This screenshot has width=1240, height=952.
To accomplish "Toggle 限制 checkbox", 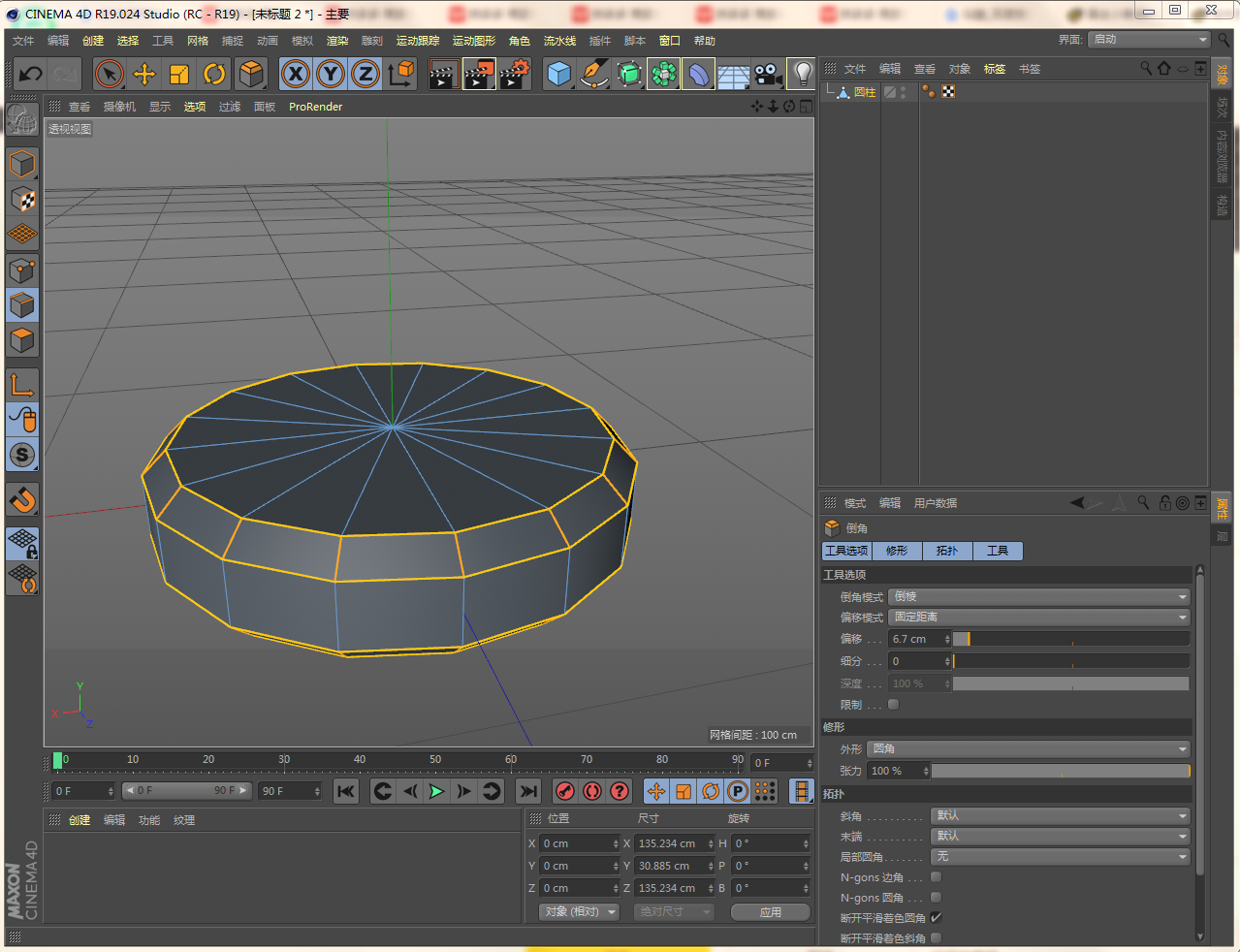I will point(894,705).
